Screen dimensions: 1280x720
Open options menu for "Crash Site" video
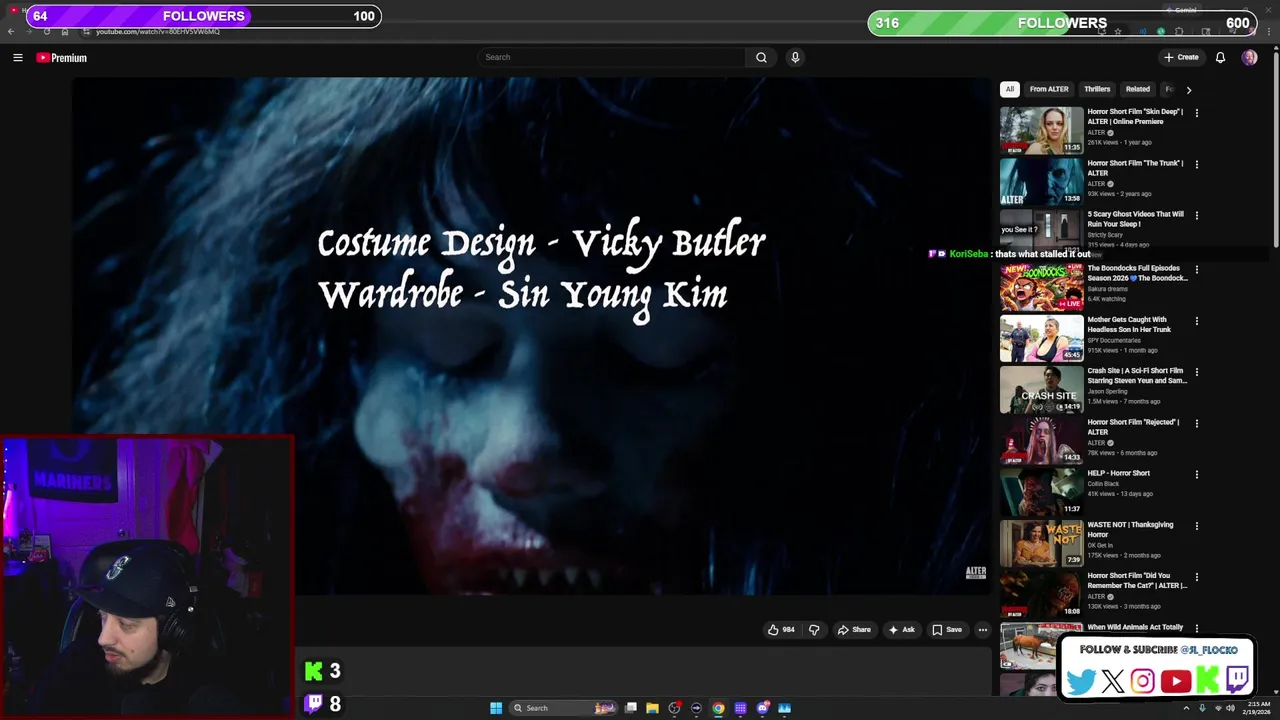click(1196, 372)
